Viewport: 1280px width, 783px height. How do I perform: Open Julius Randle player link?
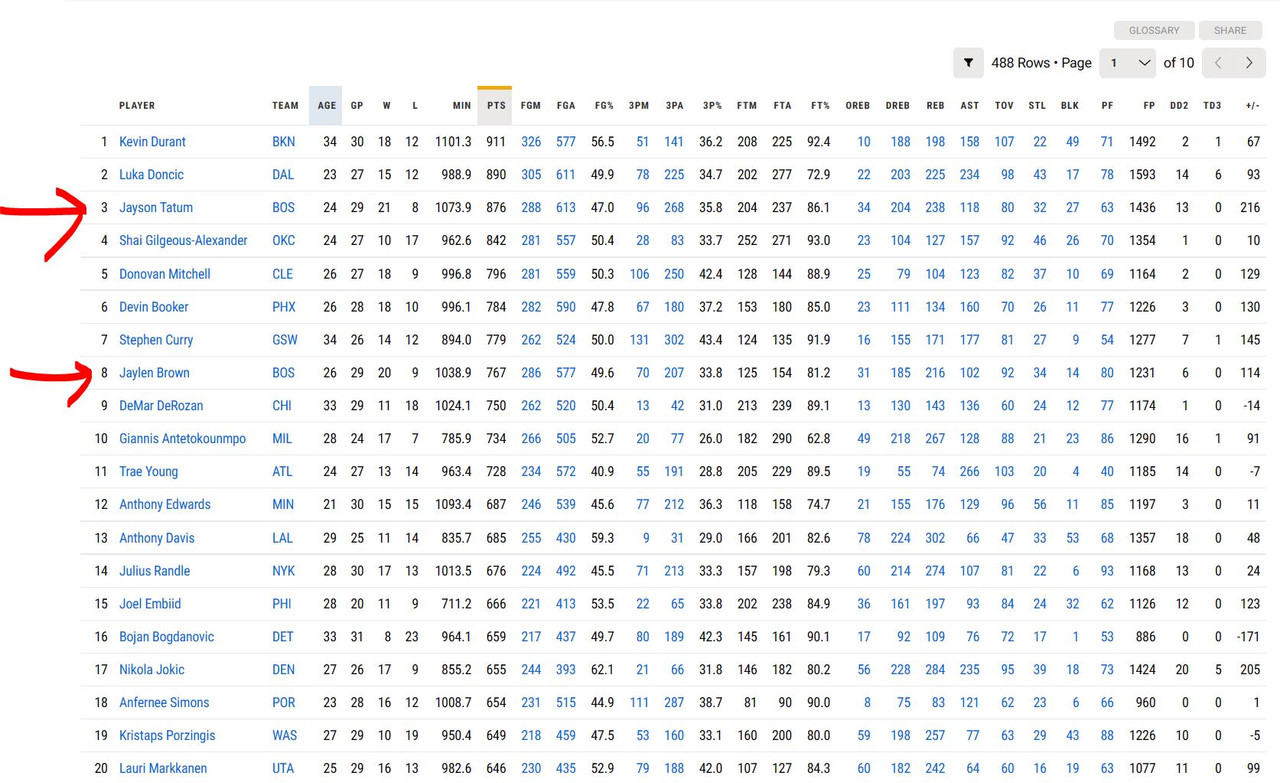[x=154, y=571]
